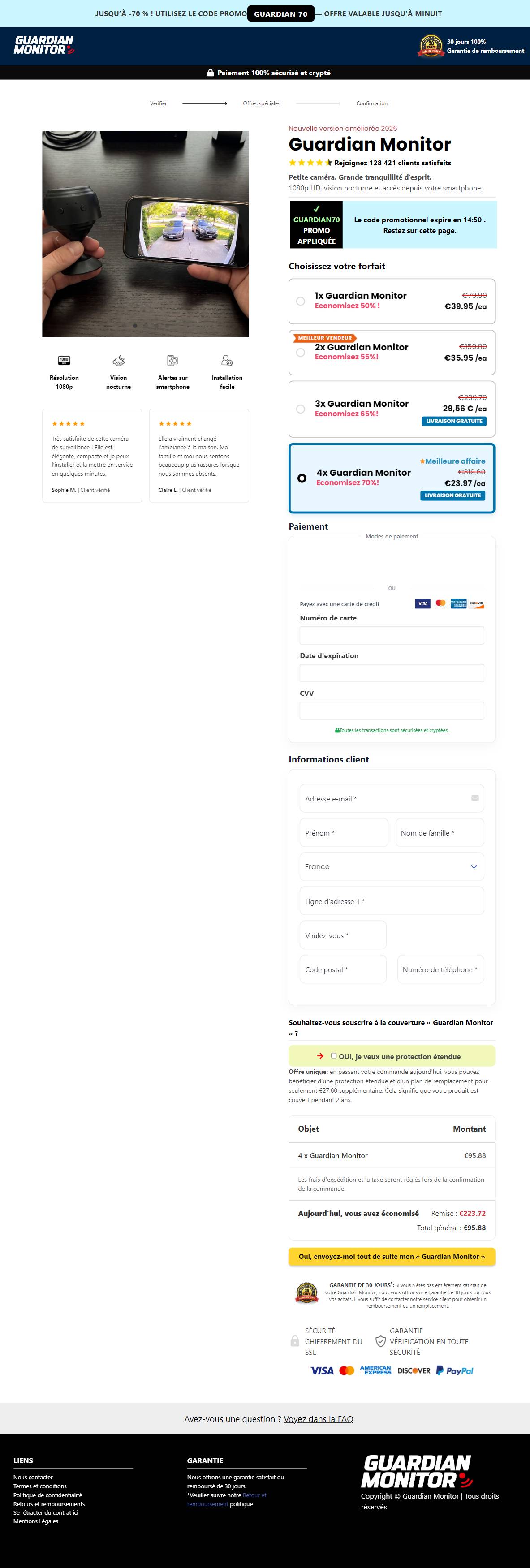Click the padlock icon beside "Paiement 100% sécurisé"
530x1568 pixels.
(x=211, y=73)
